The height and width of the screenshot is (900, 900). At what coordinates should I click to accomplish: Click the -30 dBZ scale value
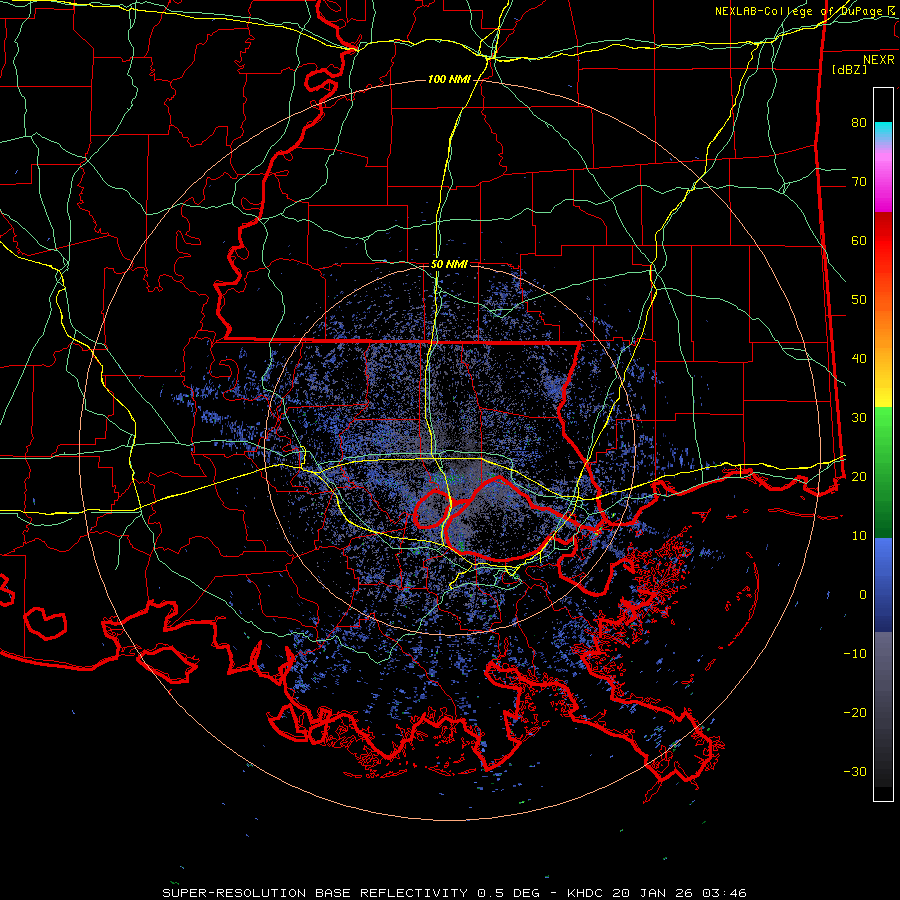(855, 771)
